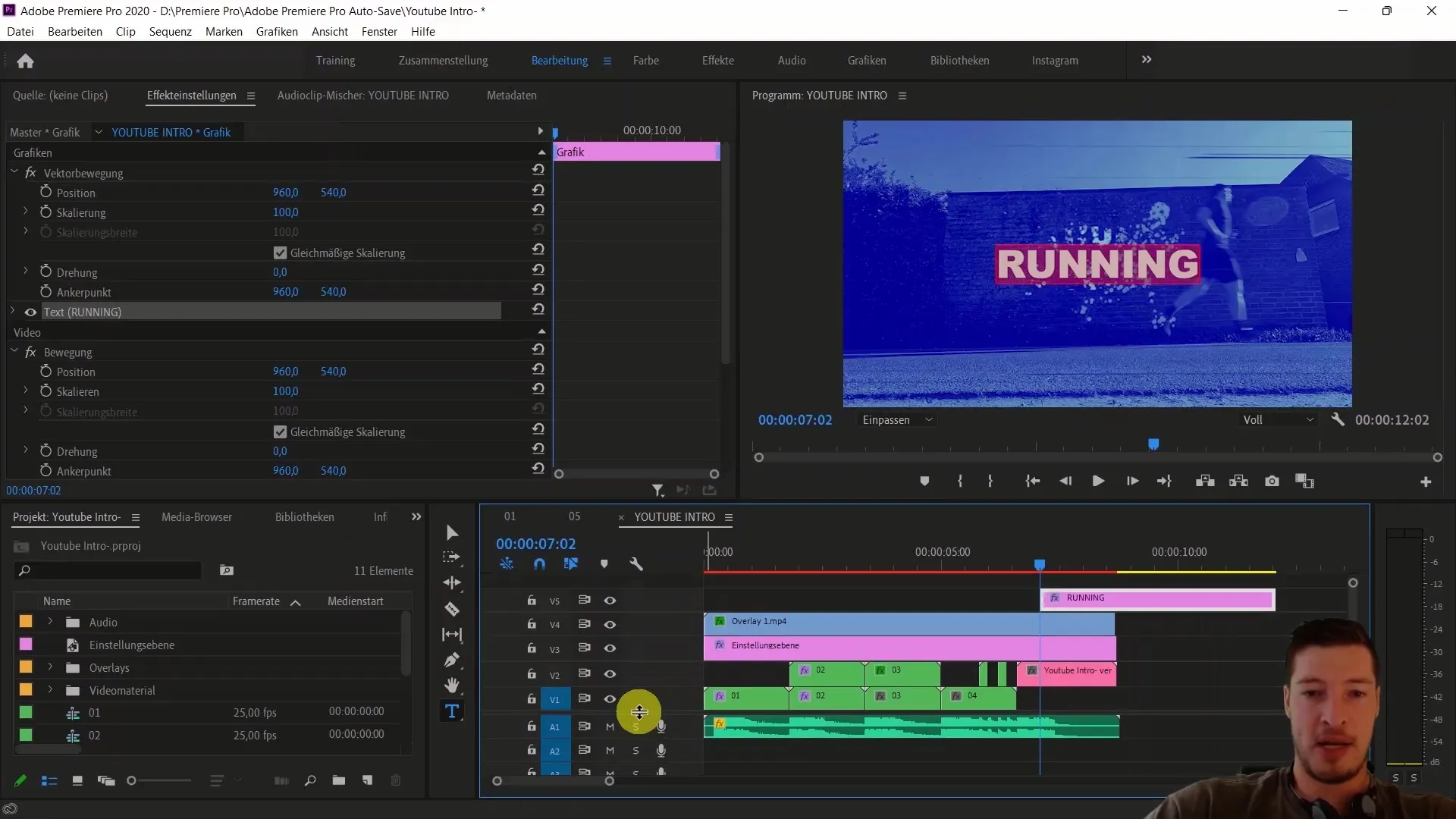This screenshot has height=819, width=1456.
Task: Add marker in program monitor
Action: [x=924, y=482]
